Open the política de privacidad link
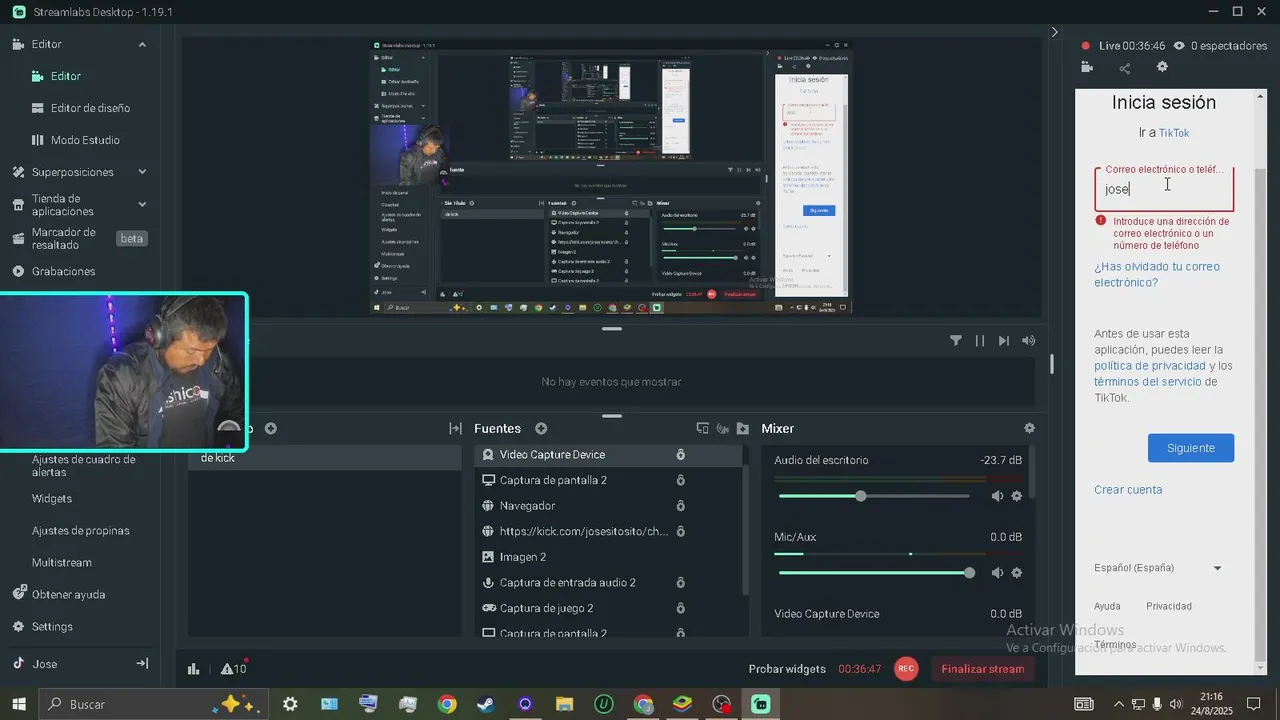 click(x=1149, y=366)
